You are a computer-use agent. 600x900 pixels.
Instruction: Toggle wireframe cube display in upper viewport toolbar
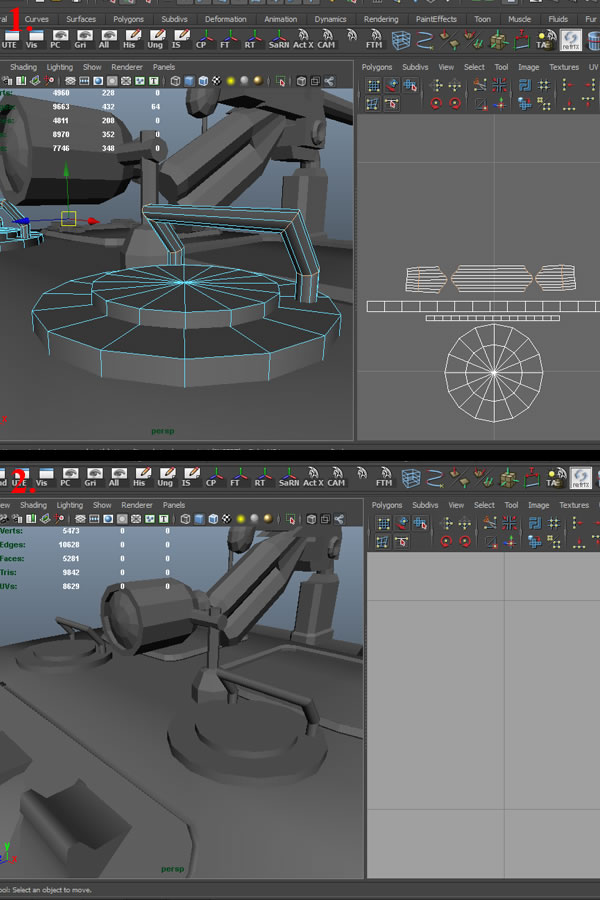point(176,81)
